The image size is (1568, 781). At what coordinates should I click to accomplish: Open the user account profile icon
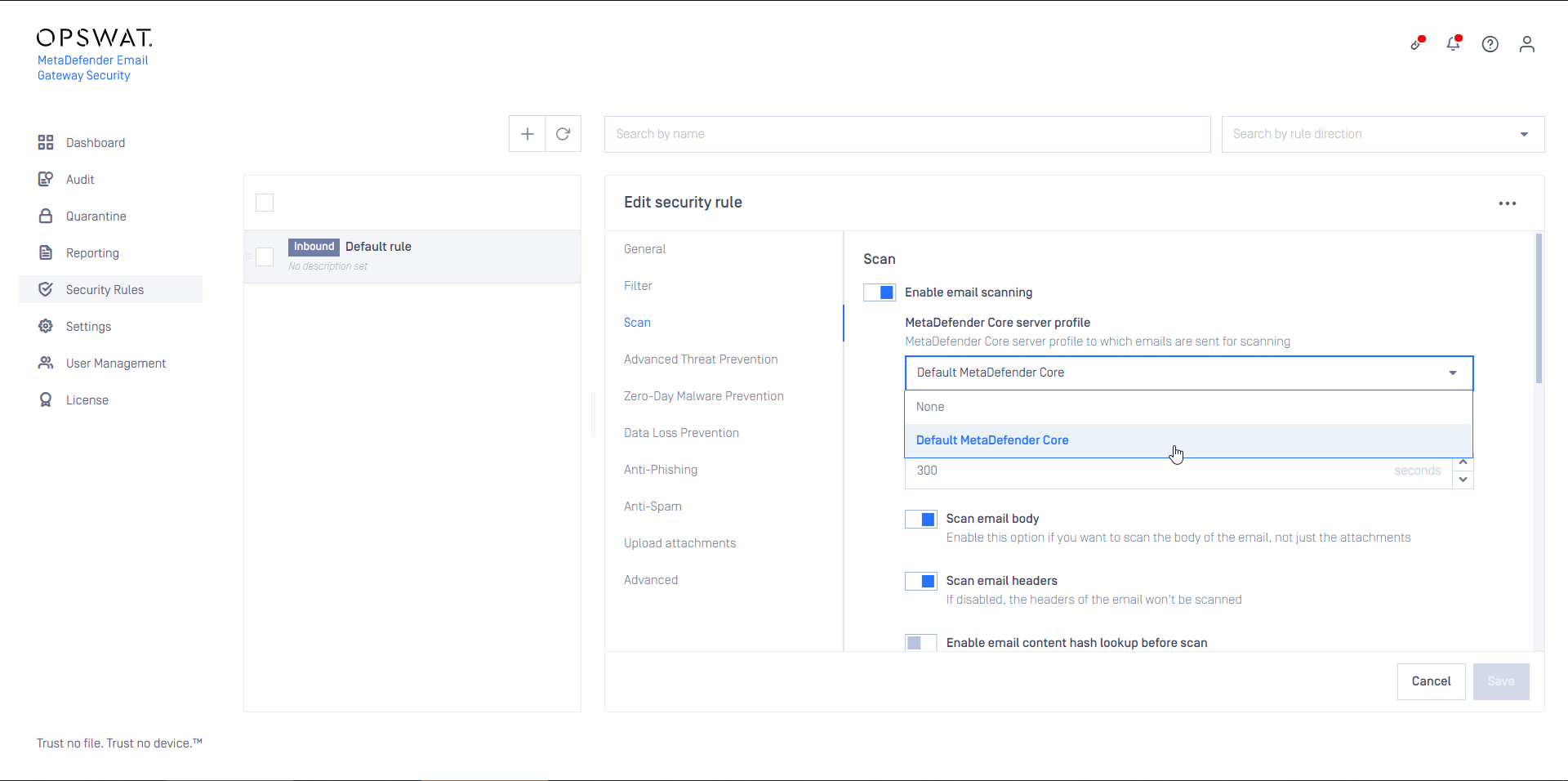click(1526, 44)
